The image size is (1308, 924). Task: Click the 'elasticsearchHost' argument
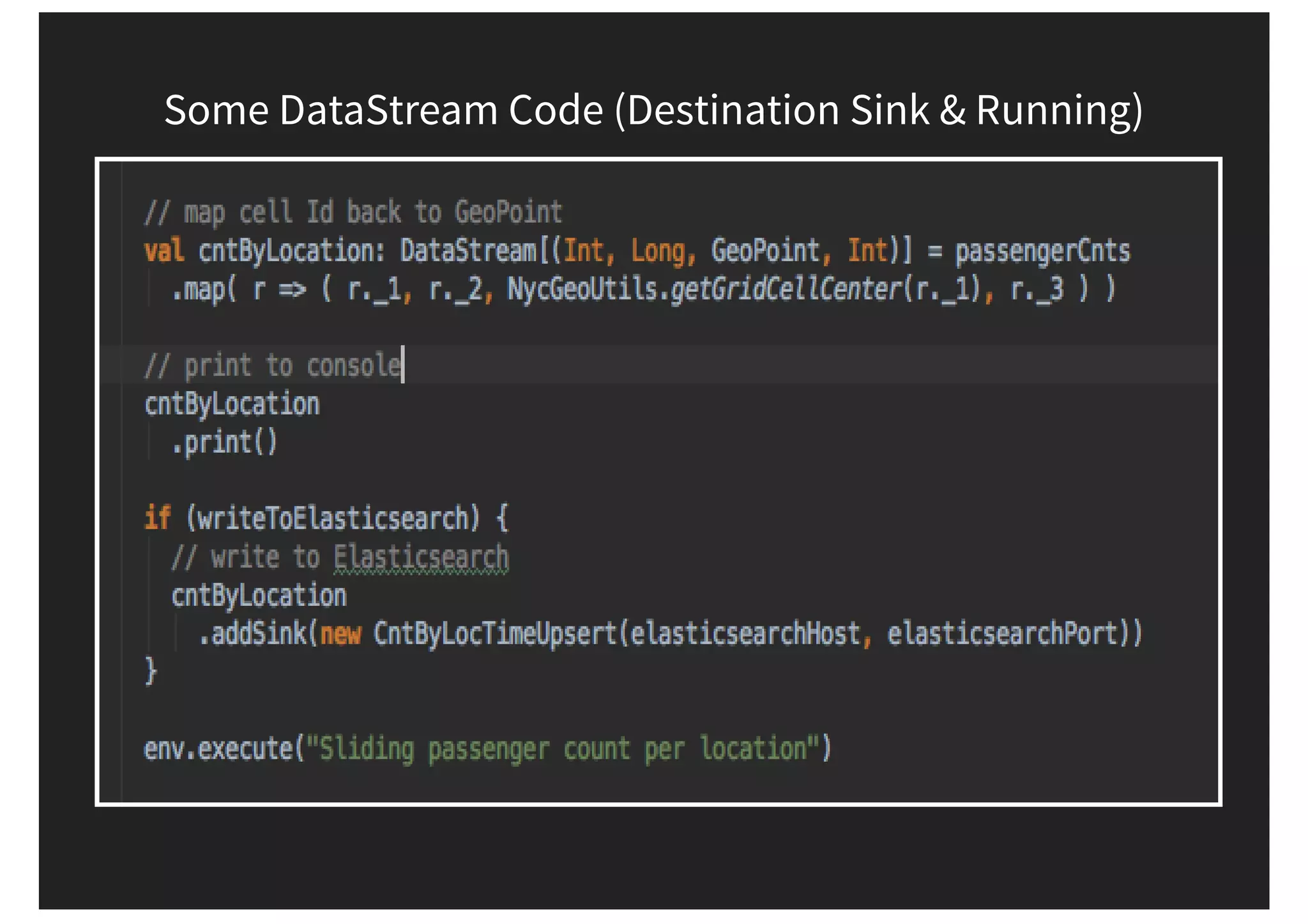click(x=745, y=634)
